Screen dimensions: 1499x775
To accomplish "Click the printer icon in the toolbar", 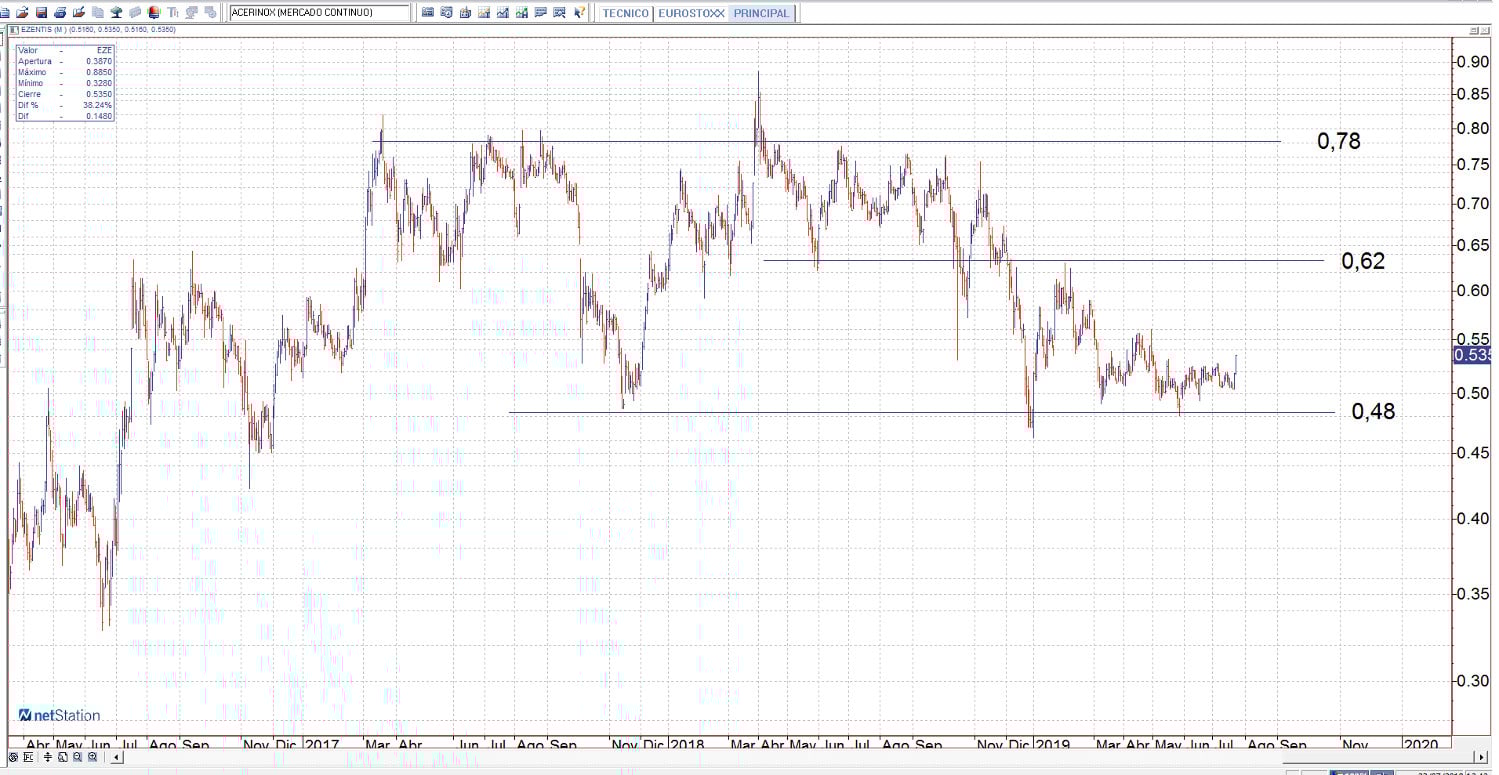I will click(60, 13).
